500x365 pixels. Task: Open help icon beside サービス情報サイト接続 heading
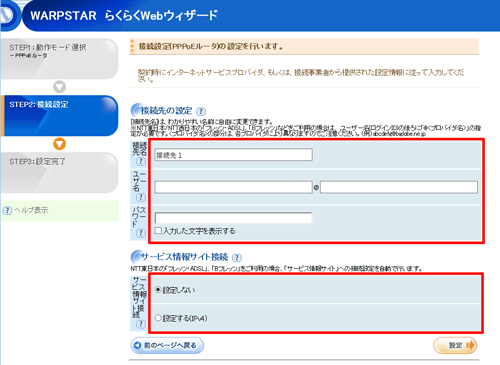coord(237,257)
